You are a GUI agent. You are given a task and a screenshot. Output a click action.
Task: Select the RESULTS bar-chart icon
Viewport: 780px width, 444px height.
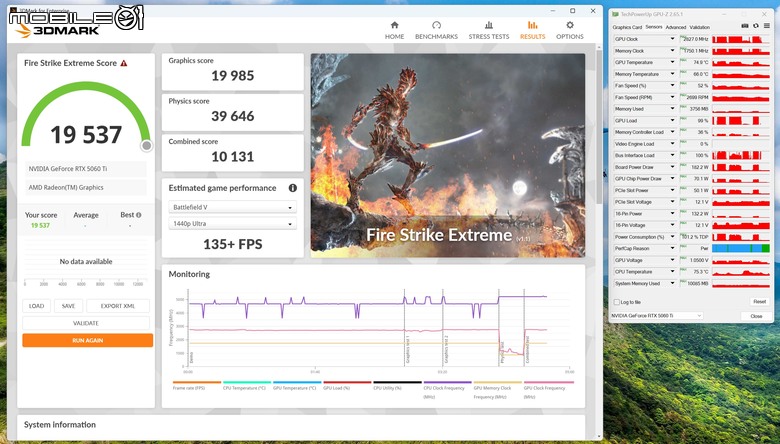532,25
